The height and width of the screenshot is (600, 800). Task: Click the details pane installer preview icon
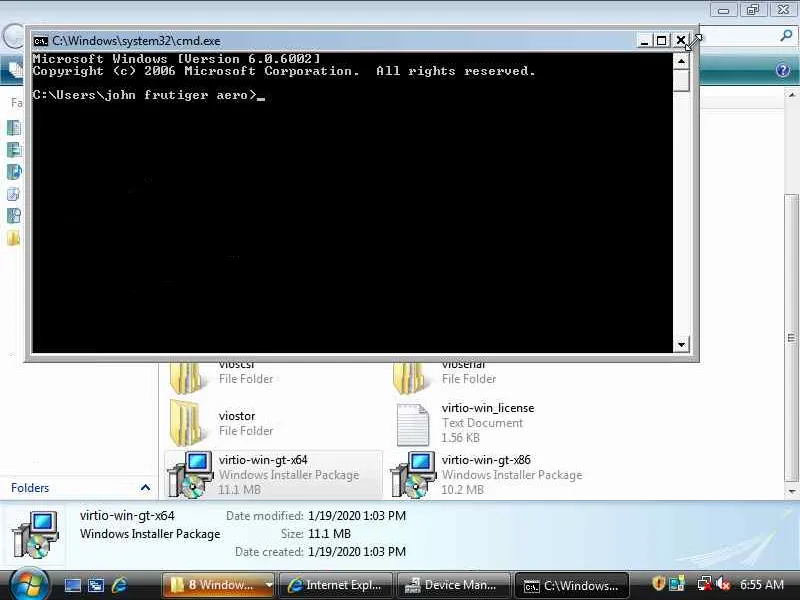35,534
